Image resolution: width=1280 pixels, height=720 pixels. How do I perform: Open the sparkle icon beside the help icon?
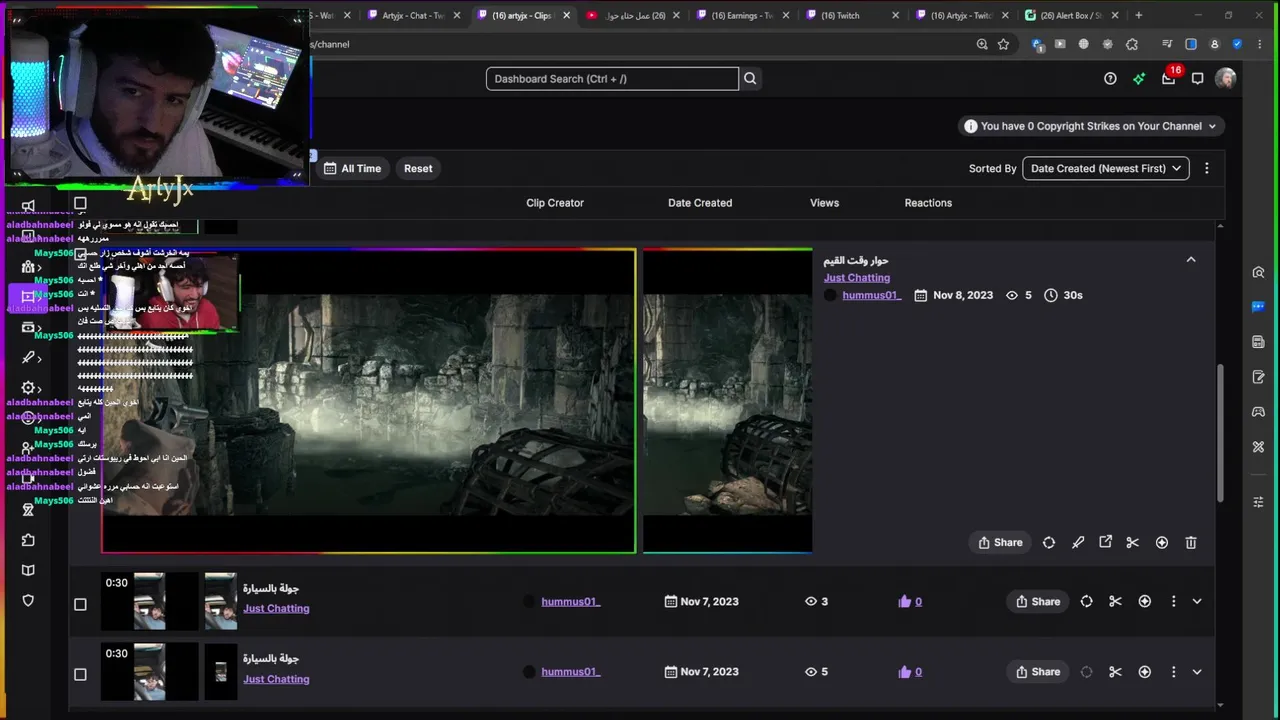pos(1139,79)
